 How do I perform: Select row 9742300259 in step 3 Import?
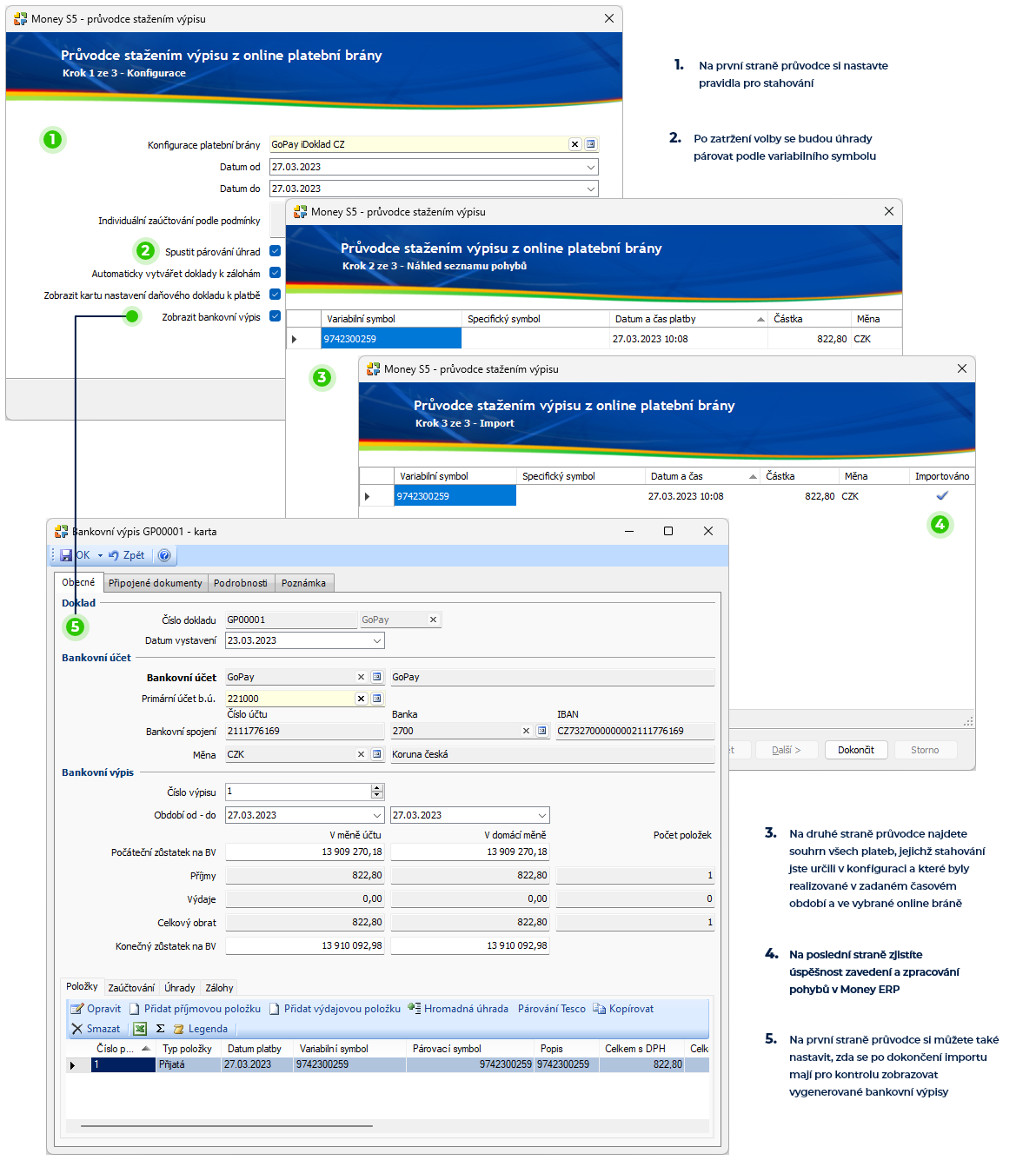pos(666,496)
